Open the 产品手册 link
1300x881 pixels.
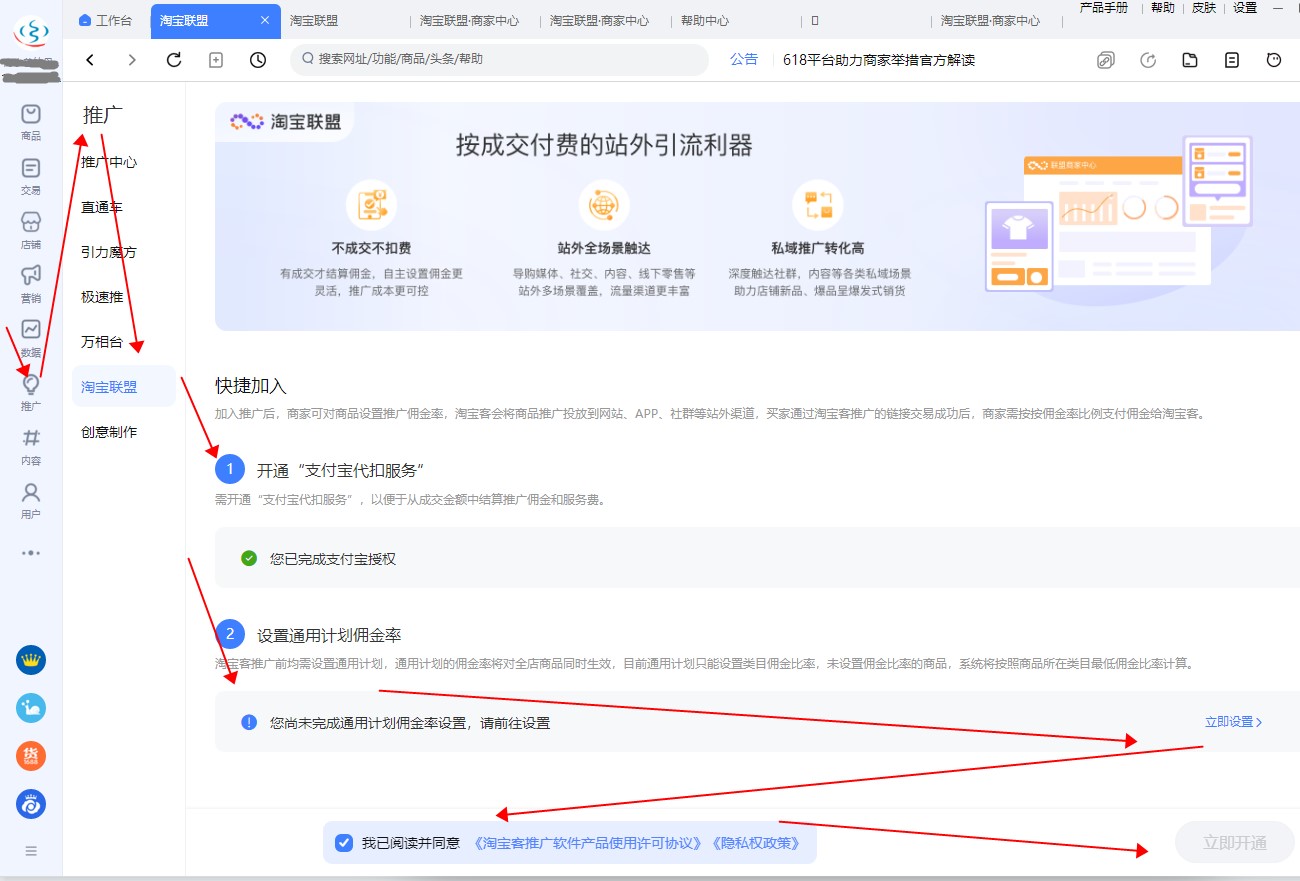(x=1104, y=7)
